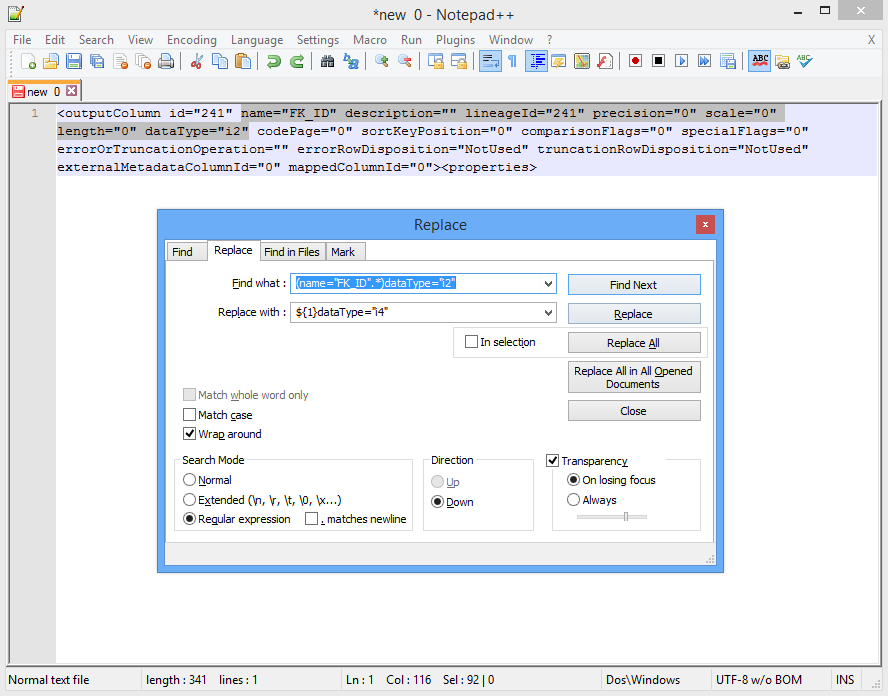Toggle spell check ABC toolbar icon
This screenshot has width=888, height=696.
[759, 61]
